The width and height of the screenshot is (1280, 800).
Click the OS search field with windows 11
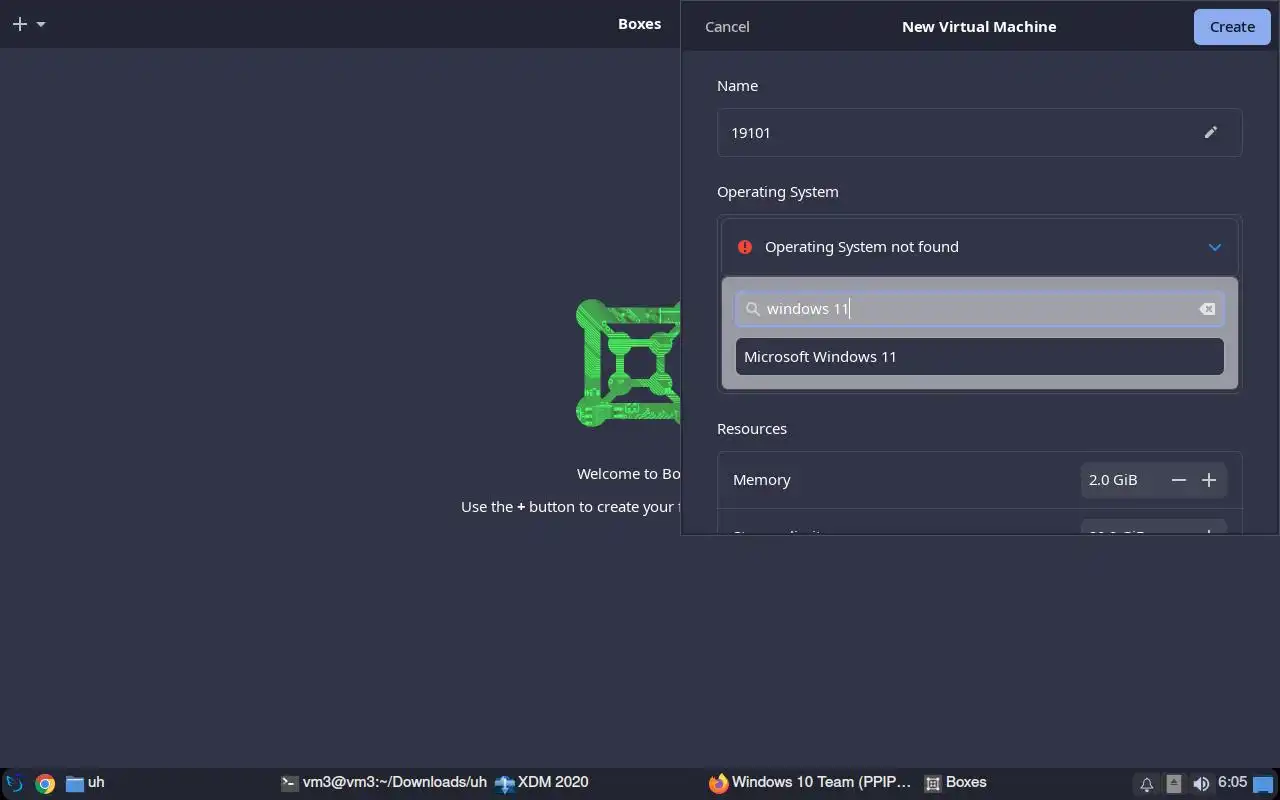[x=979, y=309]
